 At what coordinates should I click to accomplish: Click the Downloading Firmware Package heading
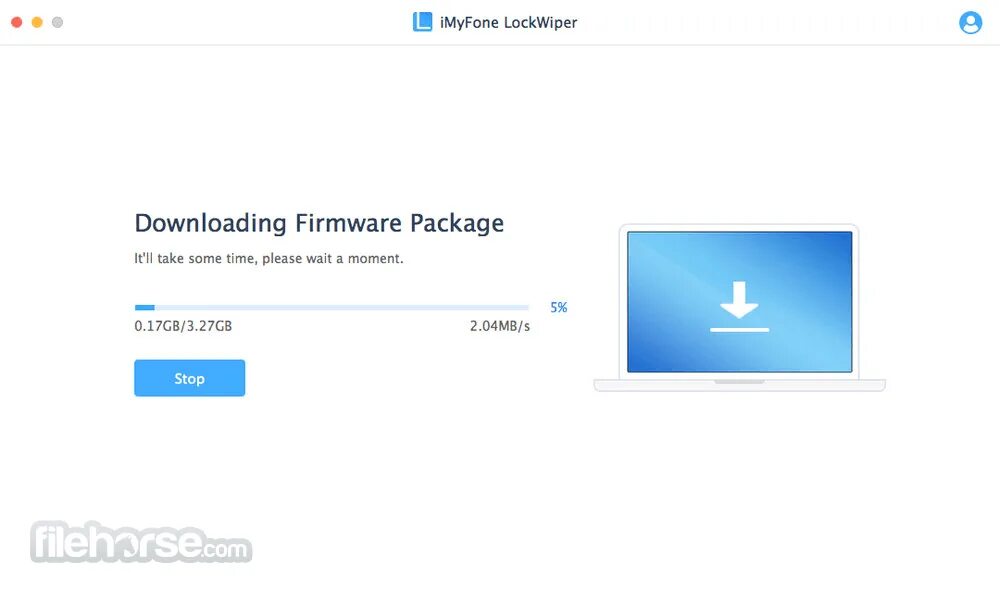(x=319, y=223)
